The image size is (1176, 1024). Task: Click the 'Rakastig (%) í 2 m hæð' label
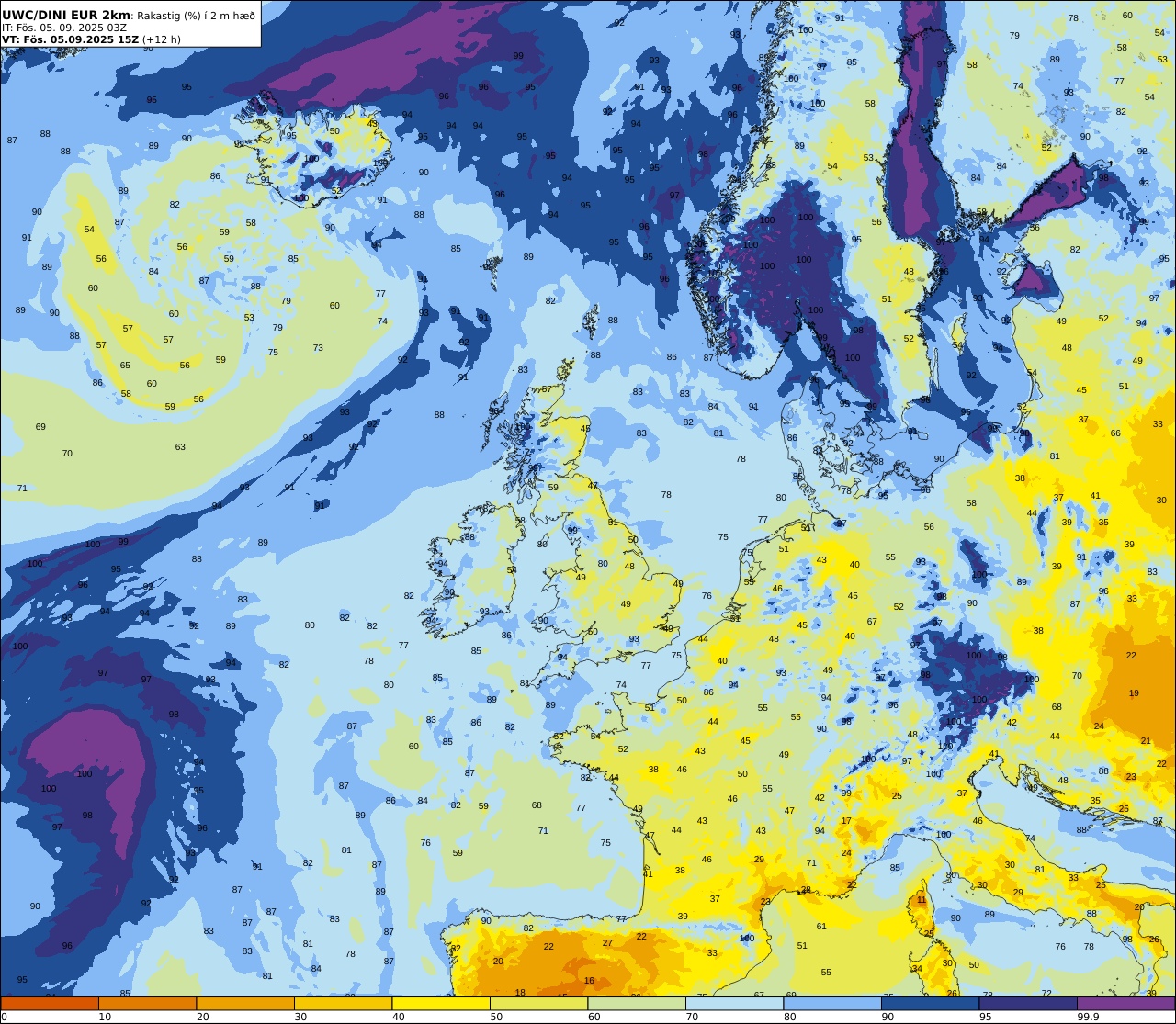click(x=197, y=16)
